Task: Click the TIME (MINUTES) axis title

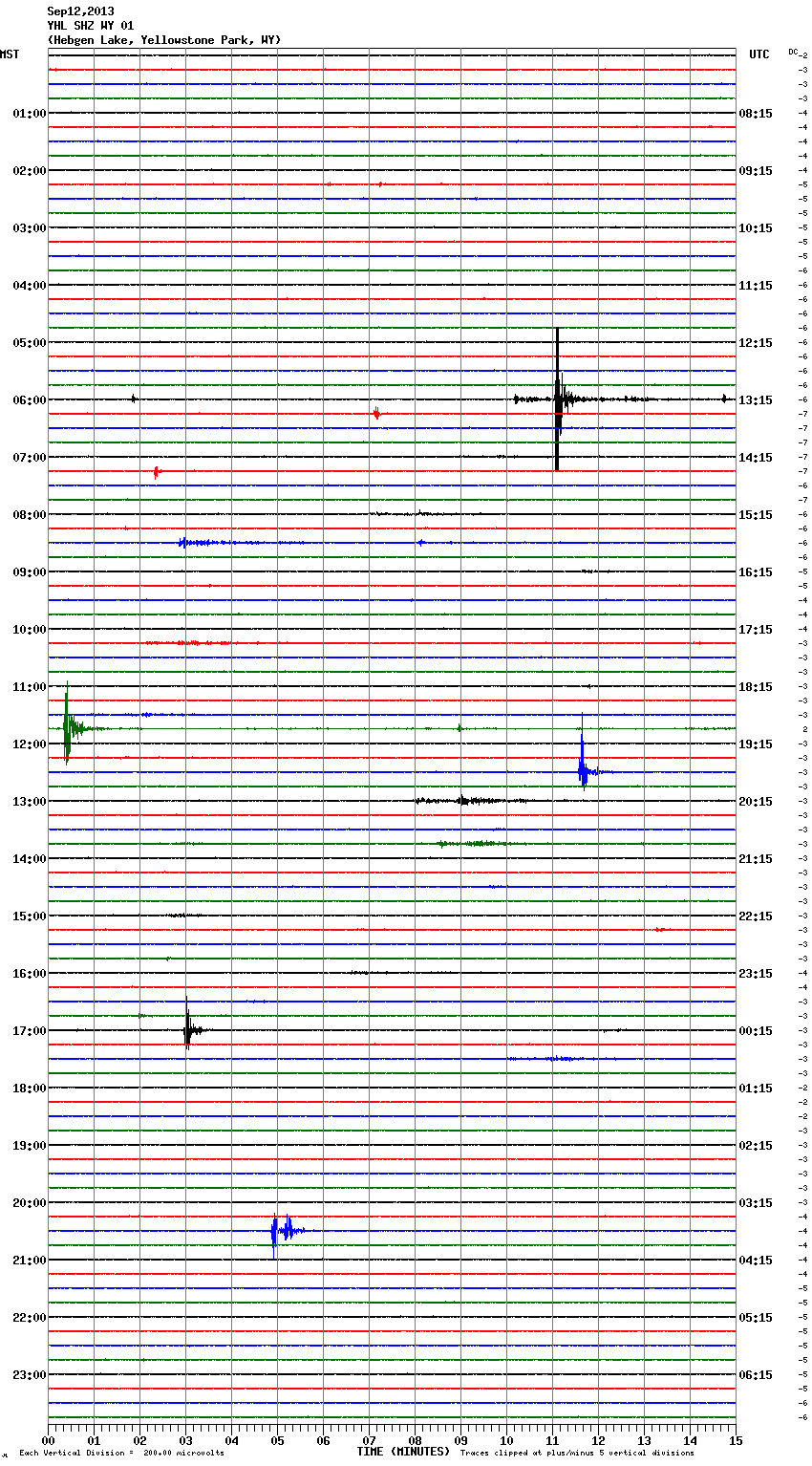Action: pos(403,1452)
